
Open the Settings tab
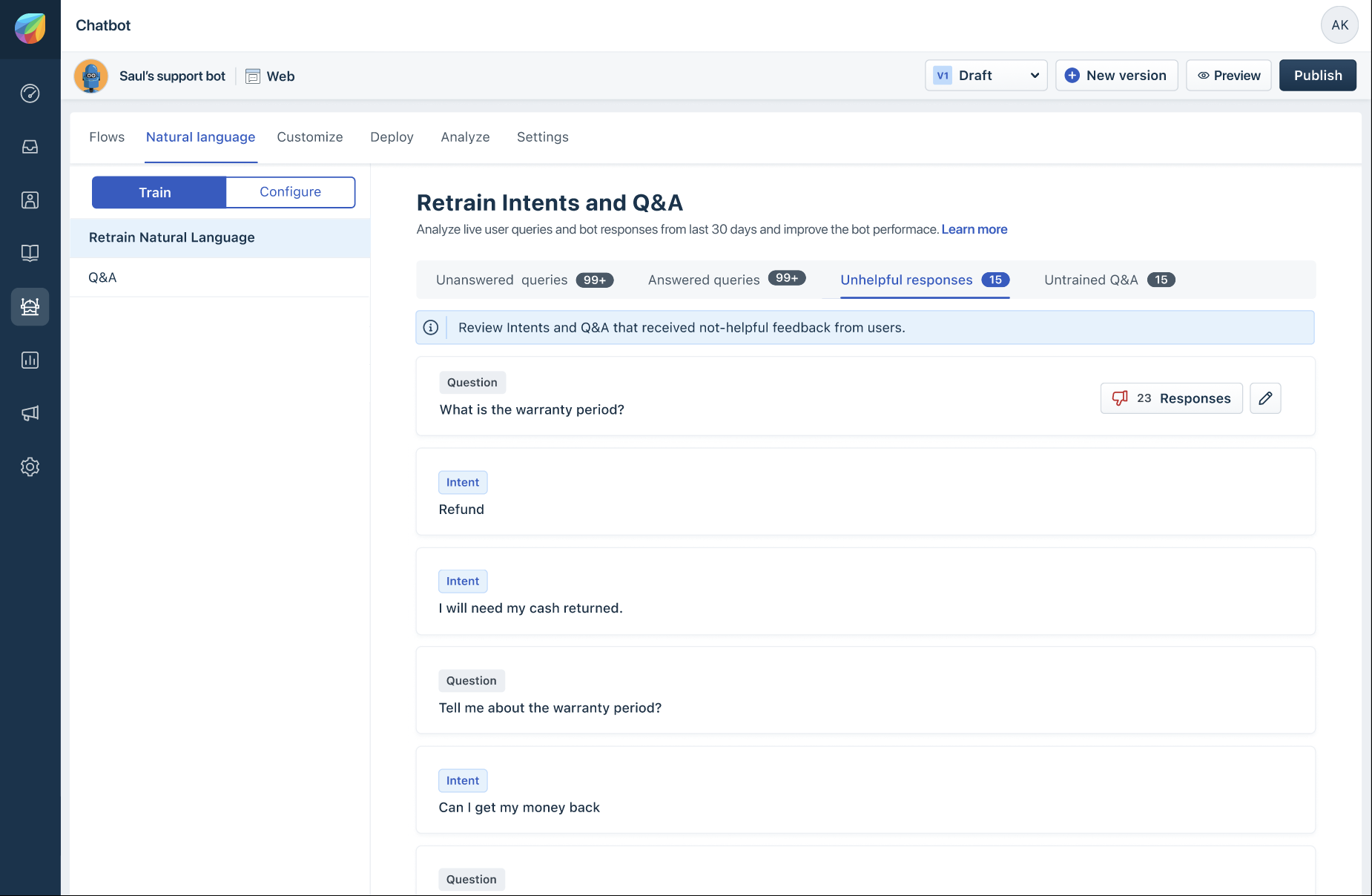coord(543,137)
